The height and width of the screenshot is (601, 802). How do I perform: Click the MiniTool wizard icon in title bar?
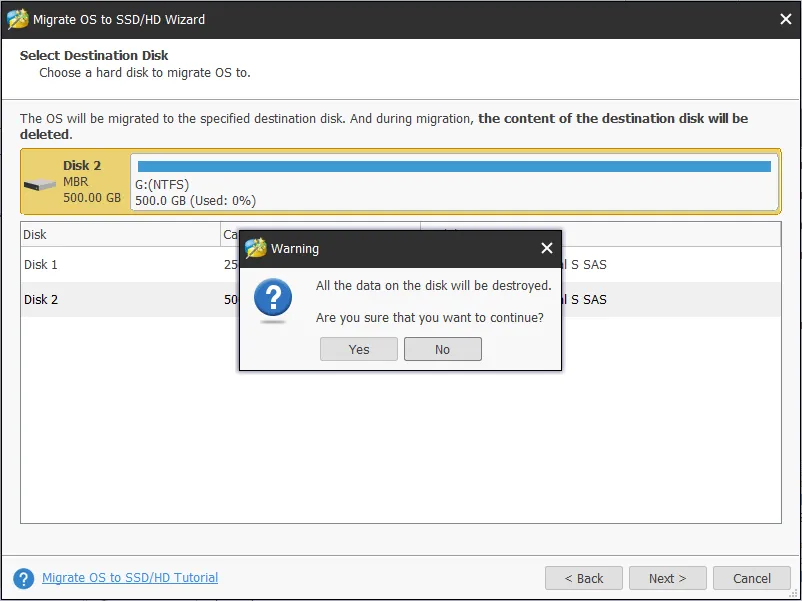tap(17, 19)
